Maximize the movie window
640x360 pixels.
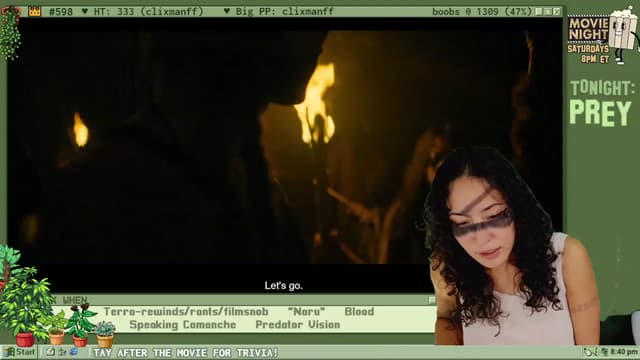coord(548,11)
